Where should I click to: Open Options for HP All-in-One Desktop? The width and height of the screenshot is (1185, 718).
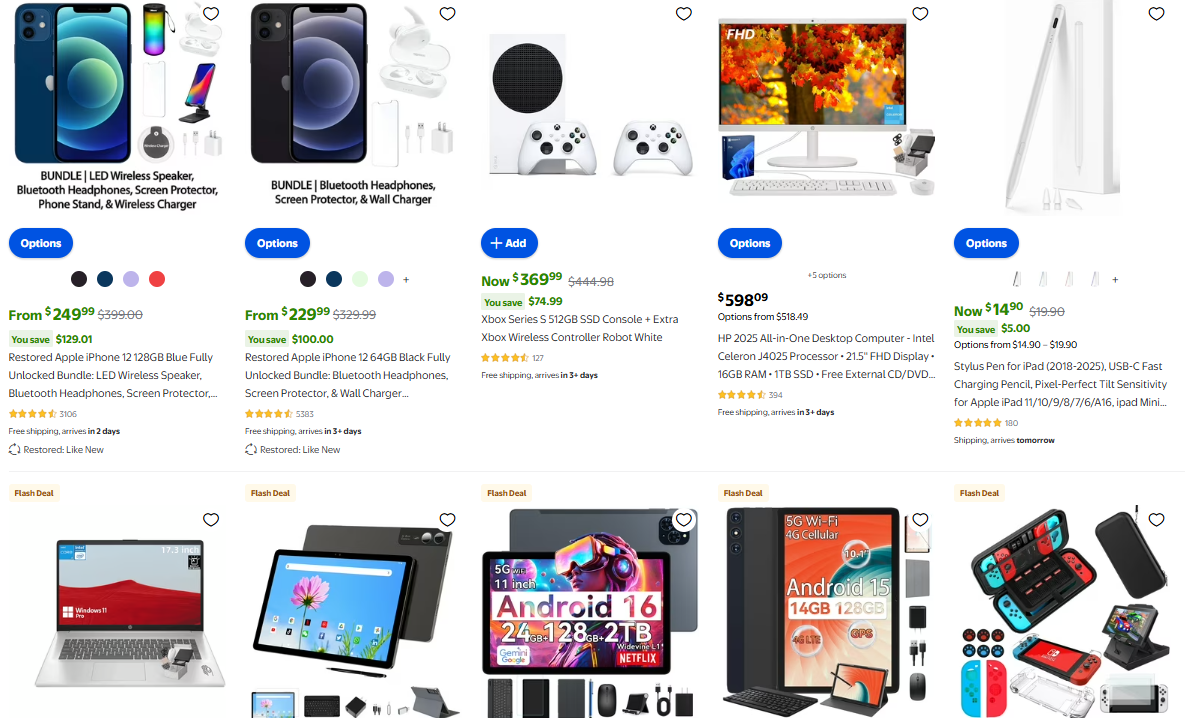point(750,243)
